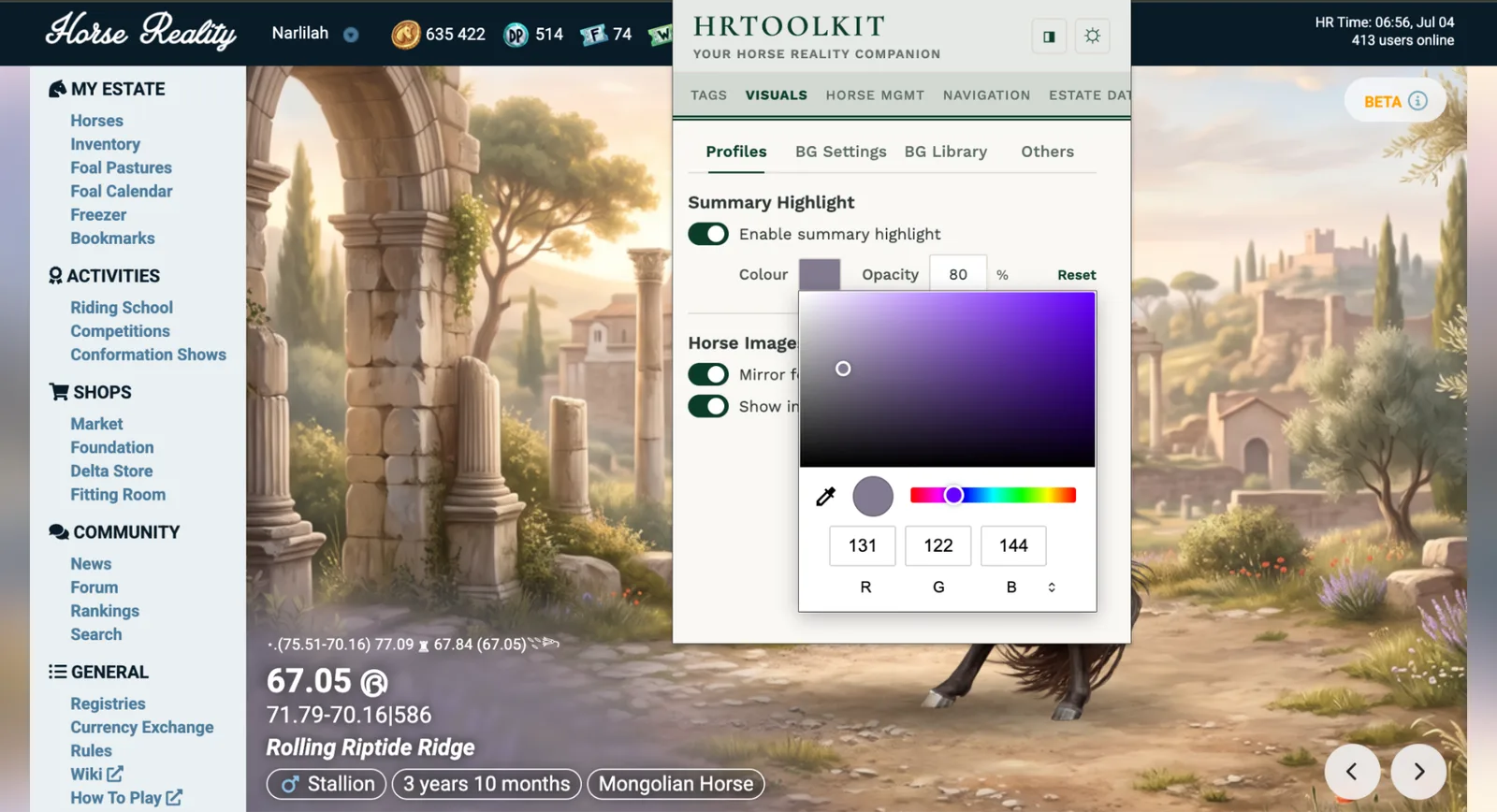
Task: Open the Narlilah account dropdown arrow
Action: pyautogui.click(x=351, y=35)
